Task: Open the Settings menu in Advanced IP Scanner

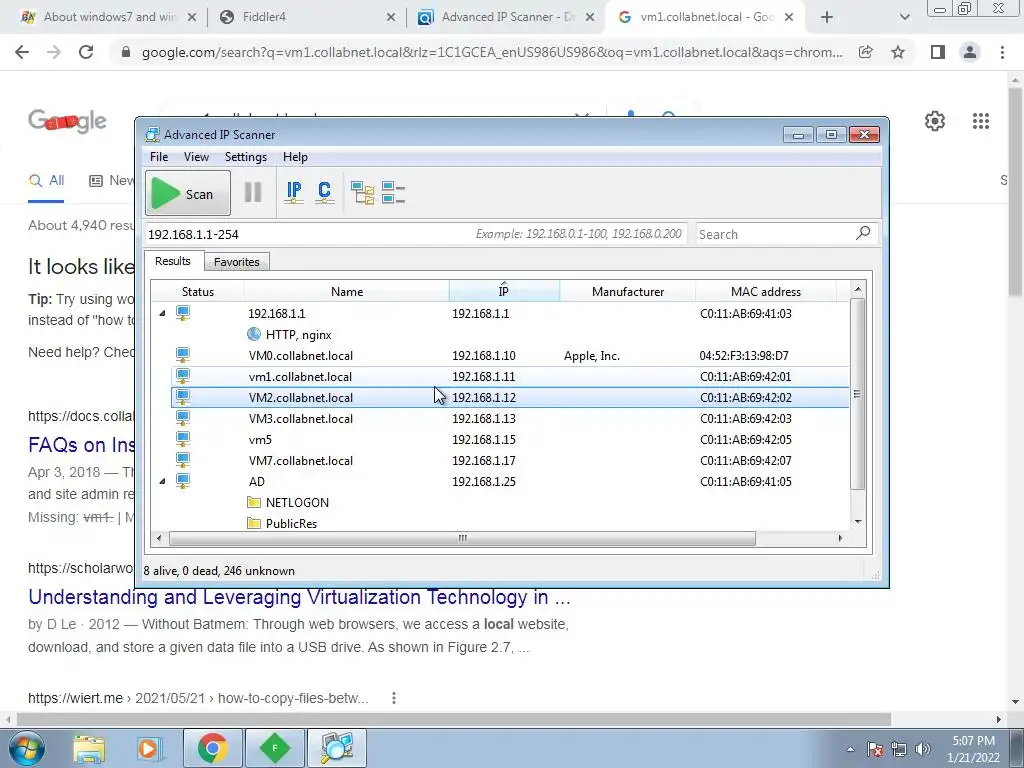Action: coord(246,157)
